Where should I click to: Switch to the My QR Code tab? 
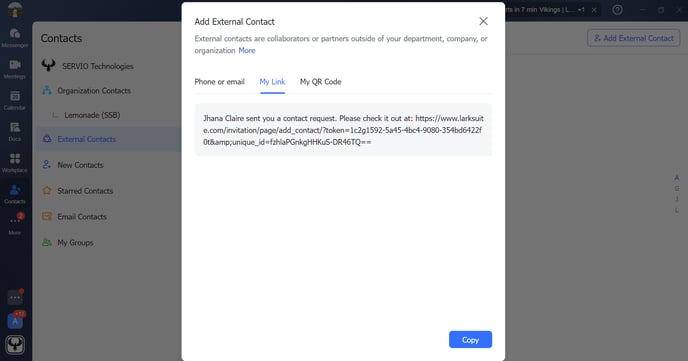[x=320, y=82]
